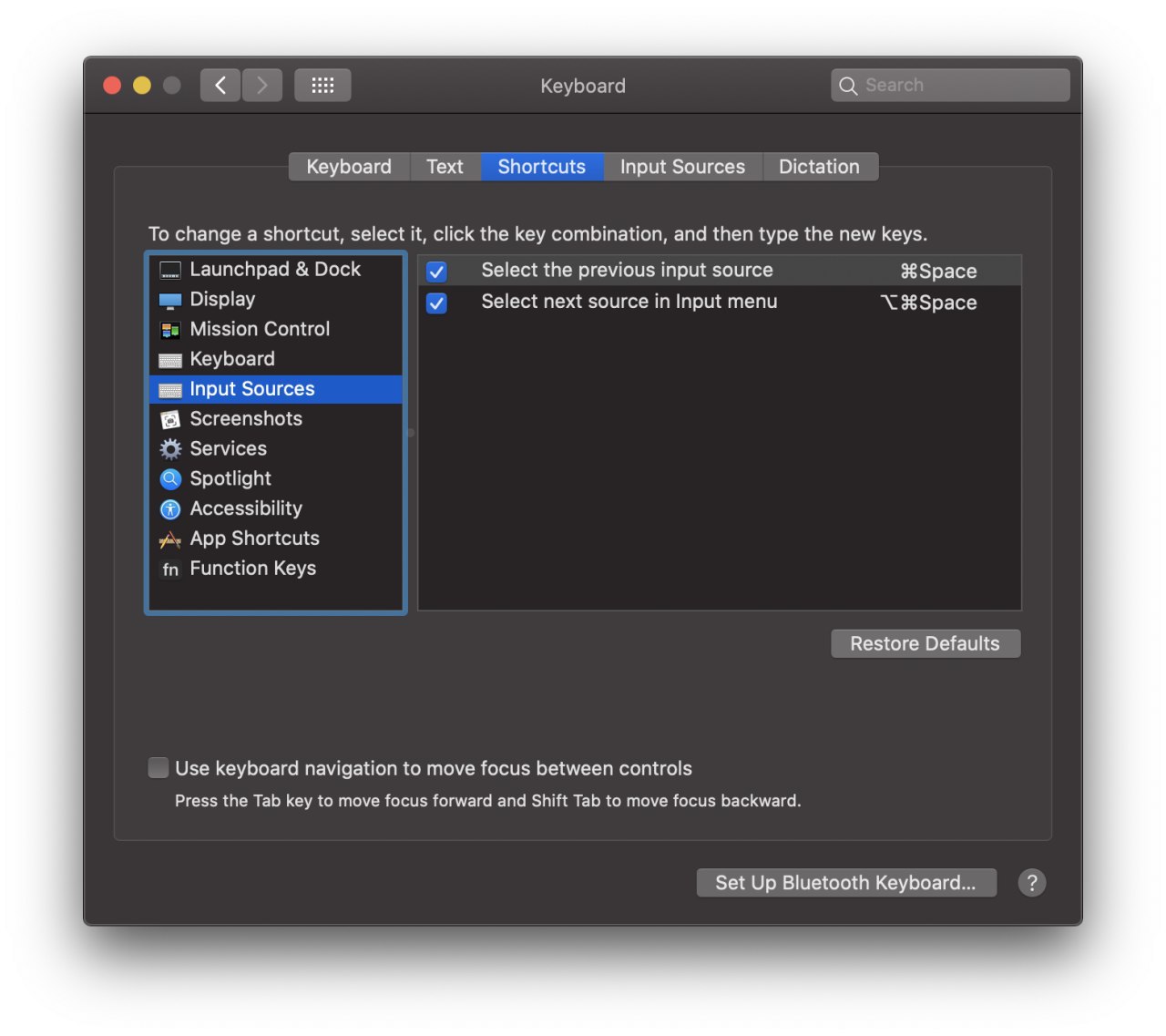Viewport: 1166px width, 1036px height.
Task: Select Screenshots label in sidebar
Action: pos(246,419)
